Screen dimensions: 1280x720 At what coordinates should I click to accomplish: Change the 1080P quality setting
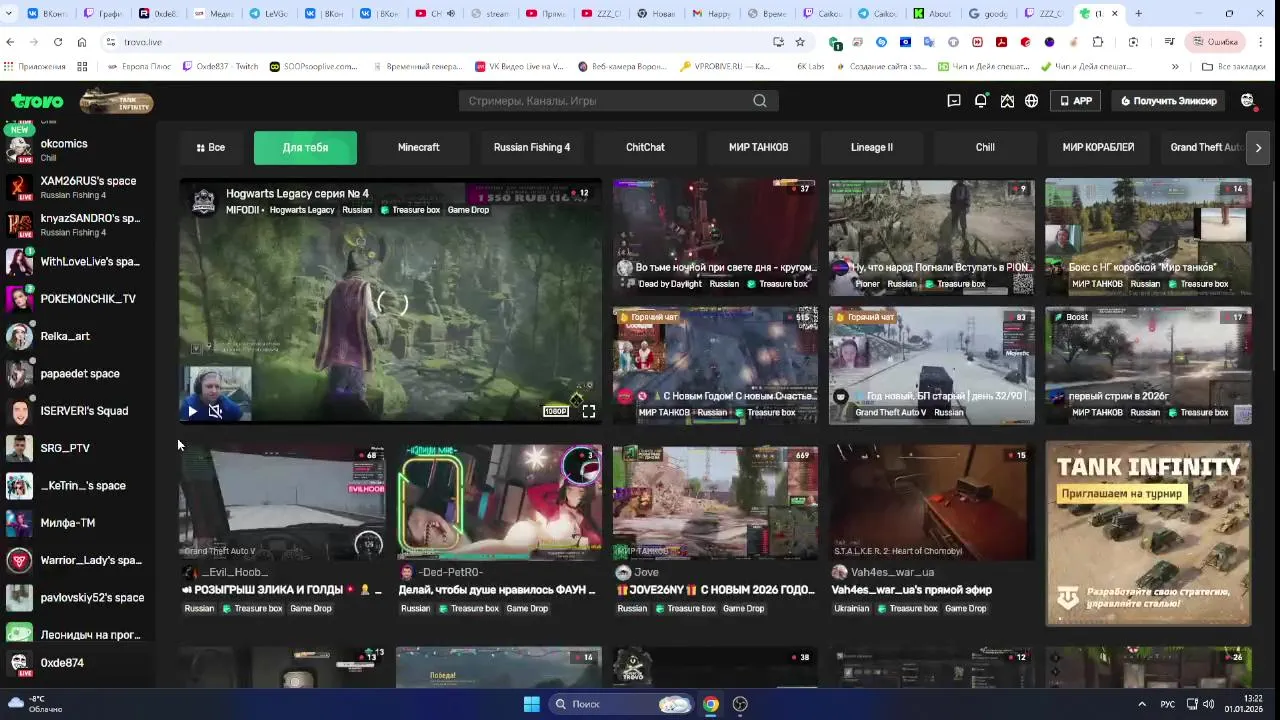(555, 411)
